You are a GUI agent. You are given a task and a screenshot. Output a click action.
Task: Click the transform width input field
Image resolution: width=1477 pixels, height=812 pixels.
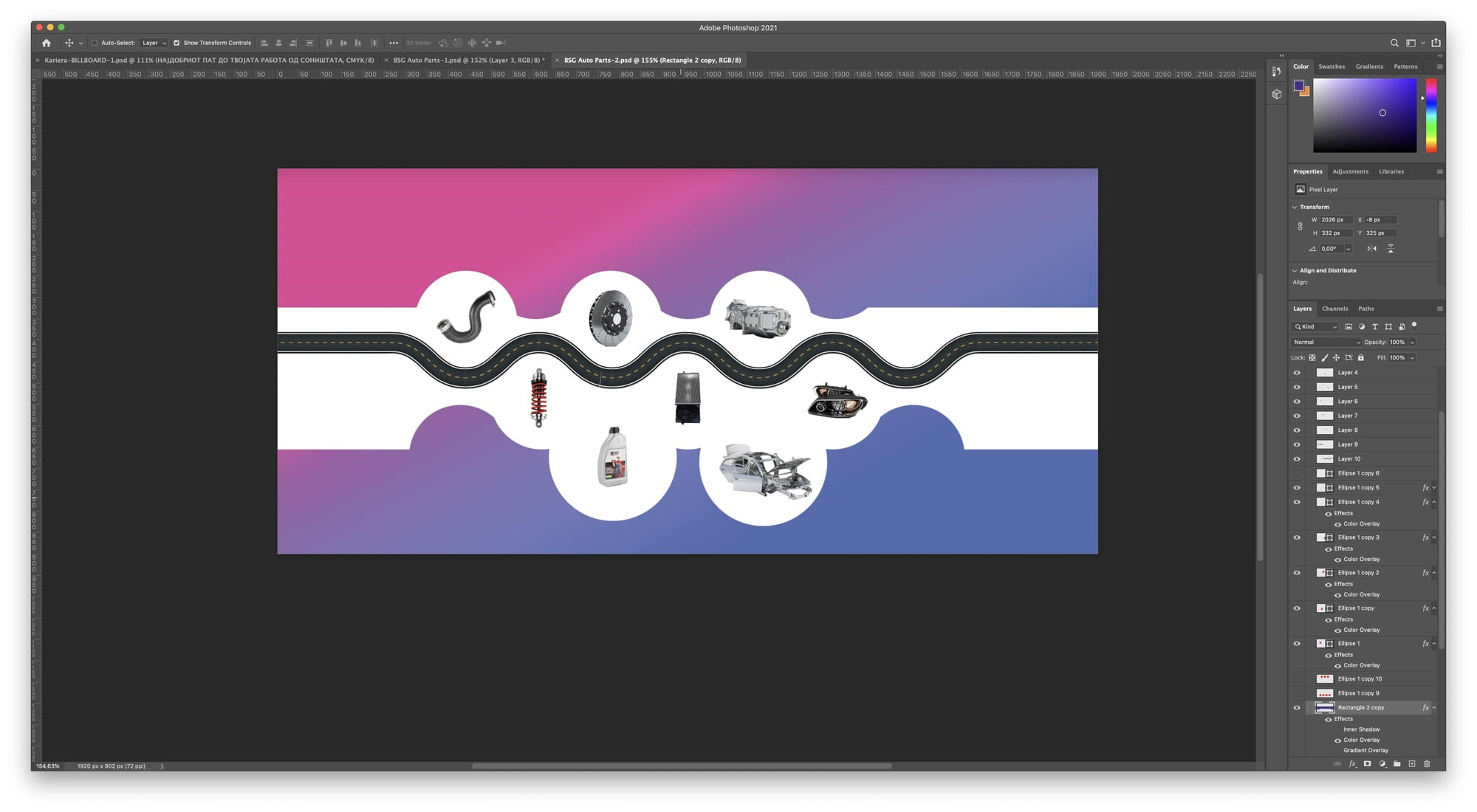point(1335,220)
